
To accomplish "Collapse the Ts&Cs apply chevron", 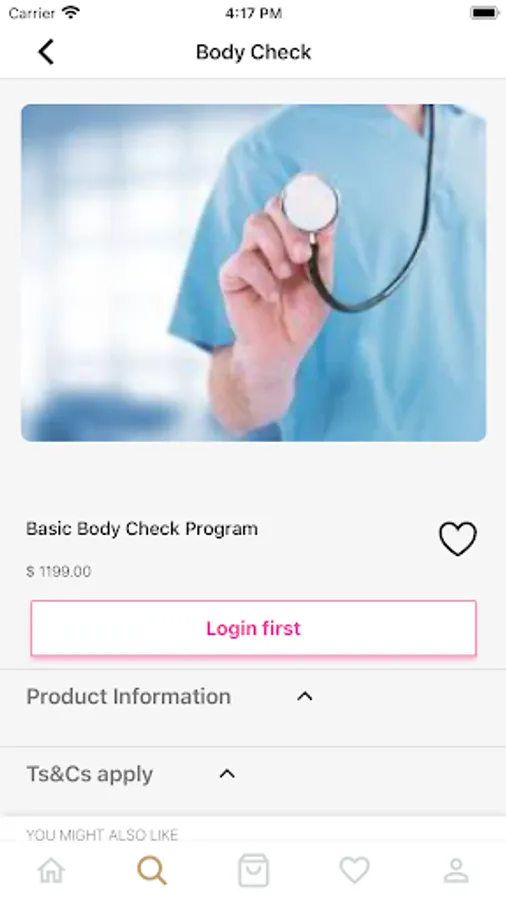I will click(x=227, y=774).
